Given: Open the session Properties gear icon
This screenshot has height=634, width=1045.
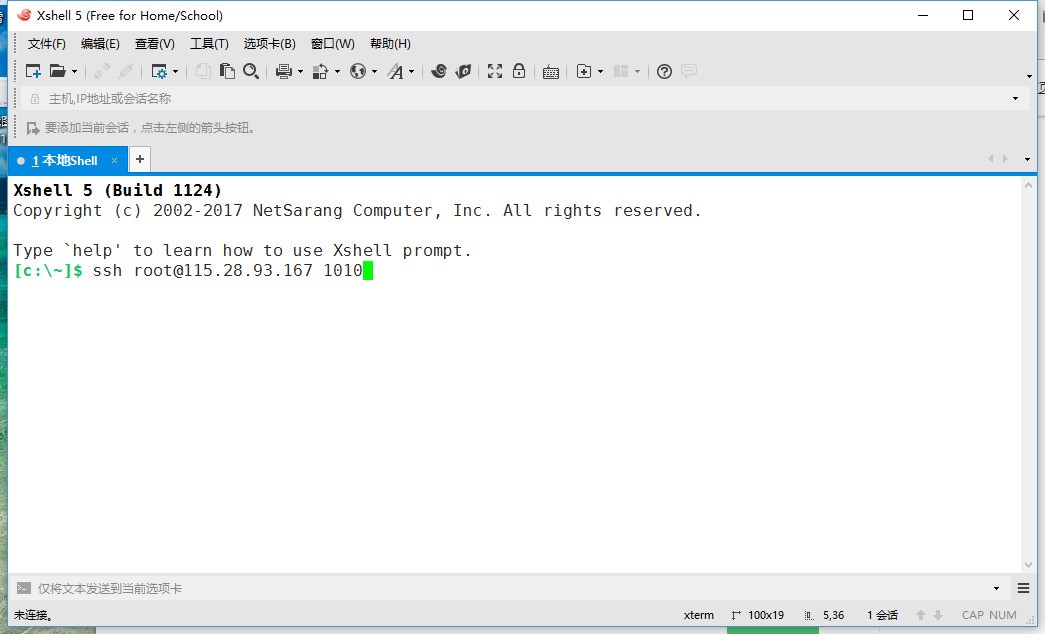Looking at the screenshot, I should coord(159,71).
